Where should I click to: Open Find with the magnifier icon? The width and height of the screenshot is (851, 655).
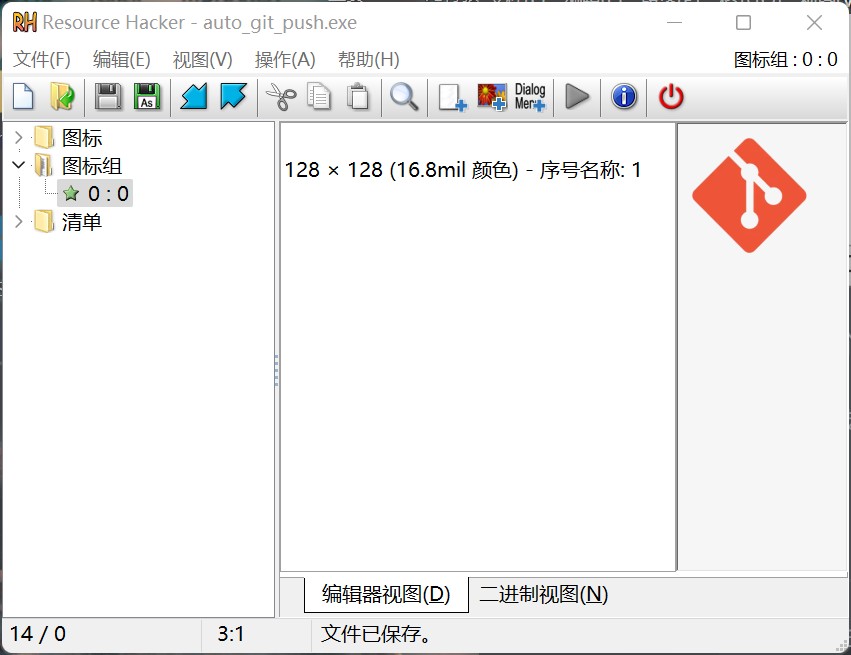404,97
